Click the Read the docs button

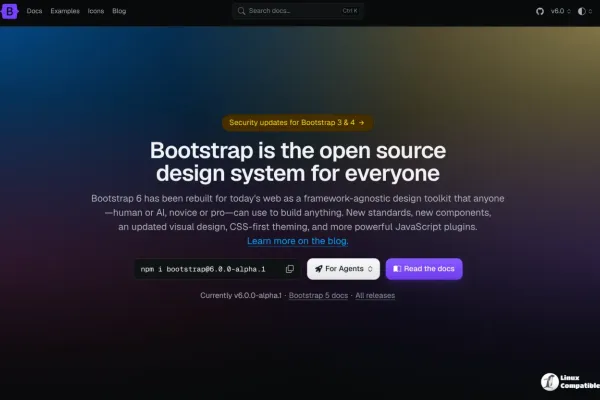tap(424, 269)
